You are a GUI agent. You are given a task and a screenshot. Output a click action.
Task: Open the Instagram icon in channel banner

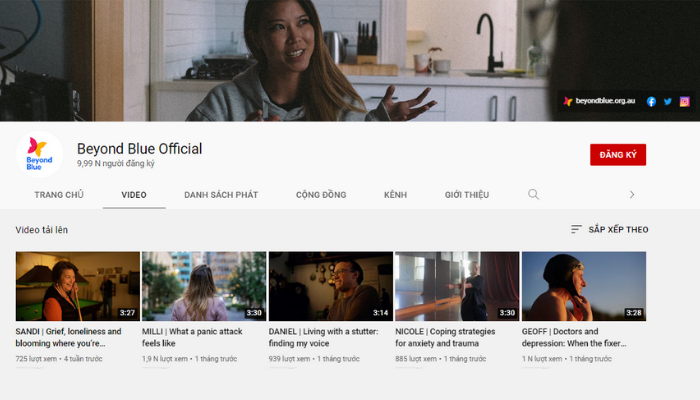tap(684, 101)
